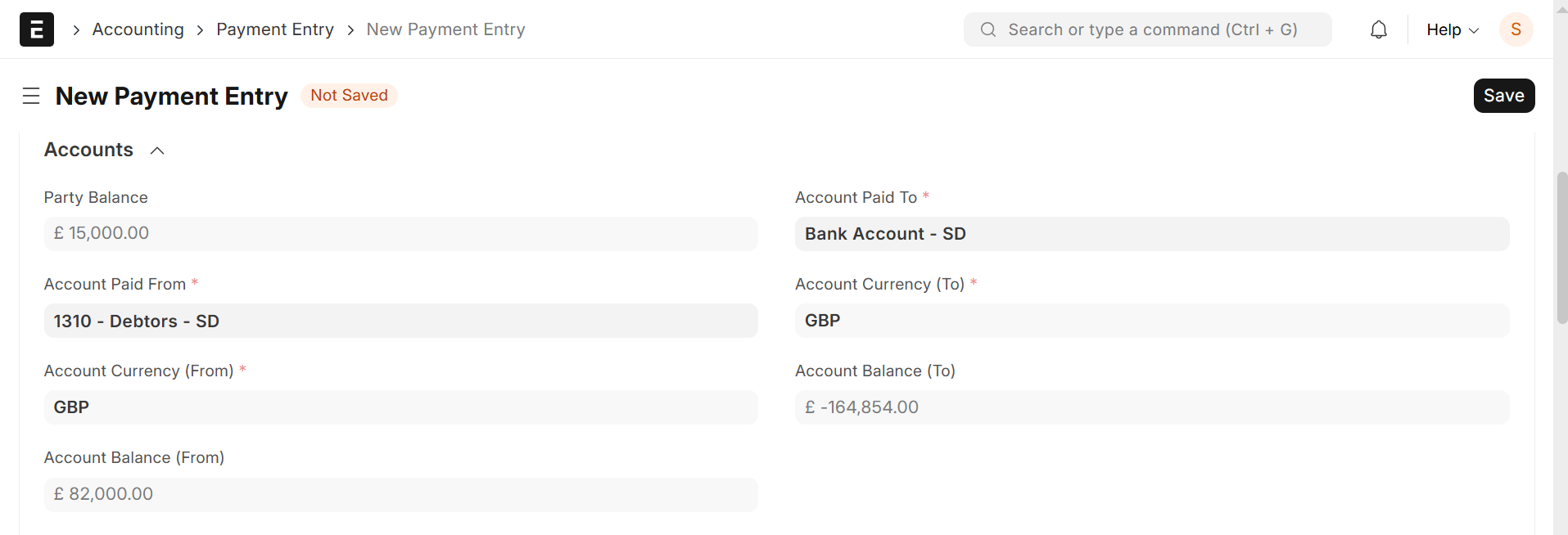Open the Help dropdown menu
This screenshot has height=535, width=1568.
tap(1452, 29)
